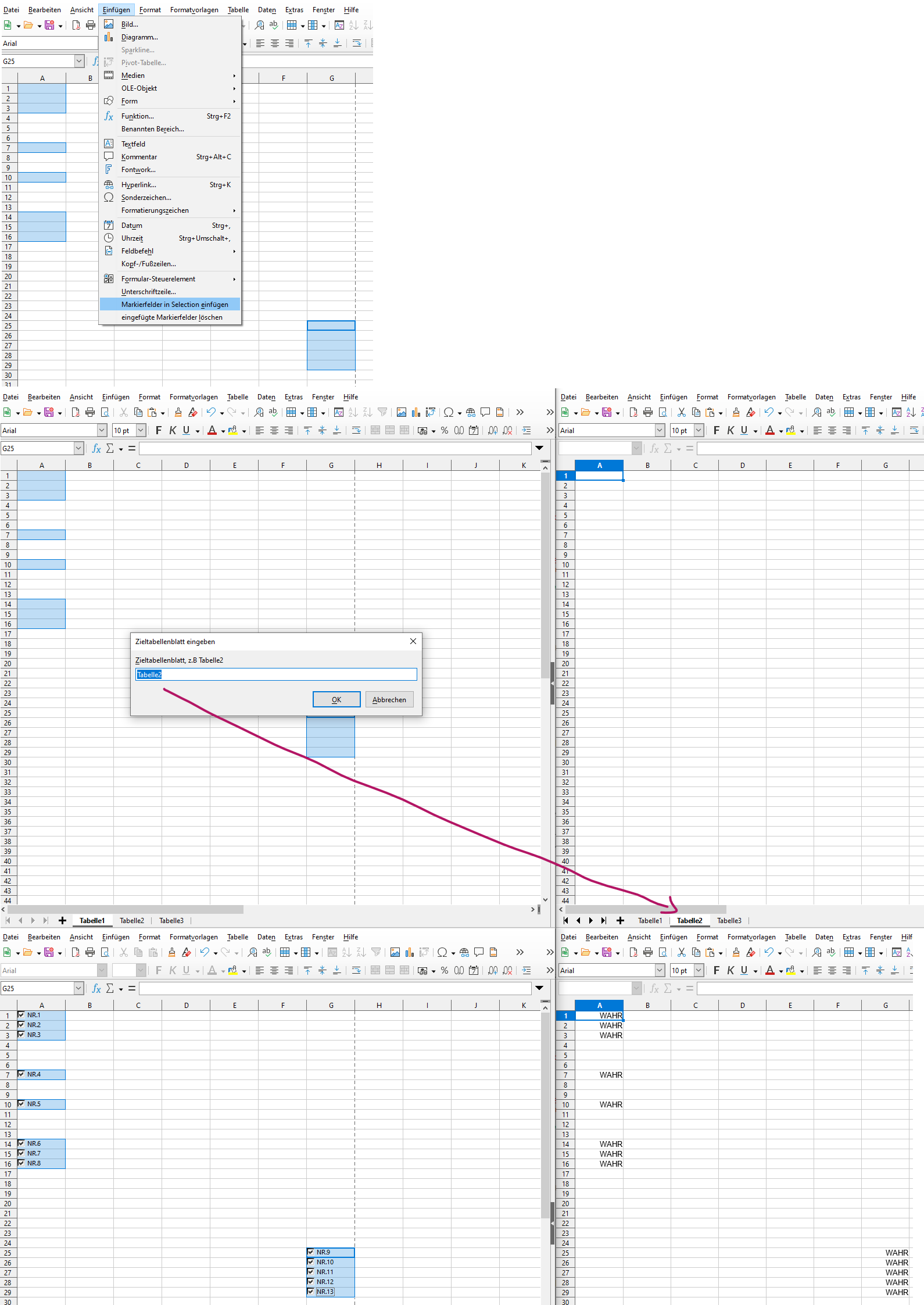The image size is (924, 1305).
Task: Toggle the NR.1 checkbox
Action: (x=22, y=1015)
